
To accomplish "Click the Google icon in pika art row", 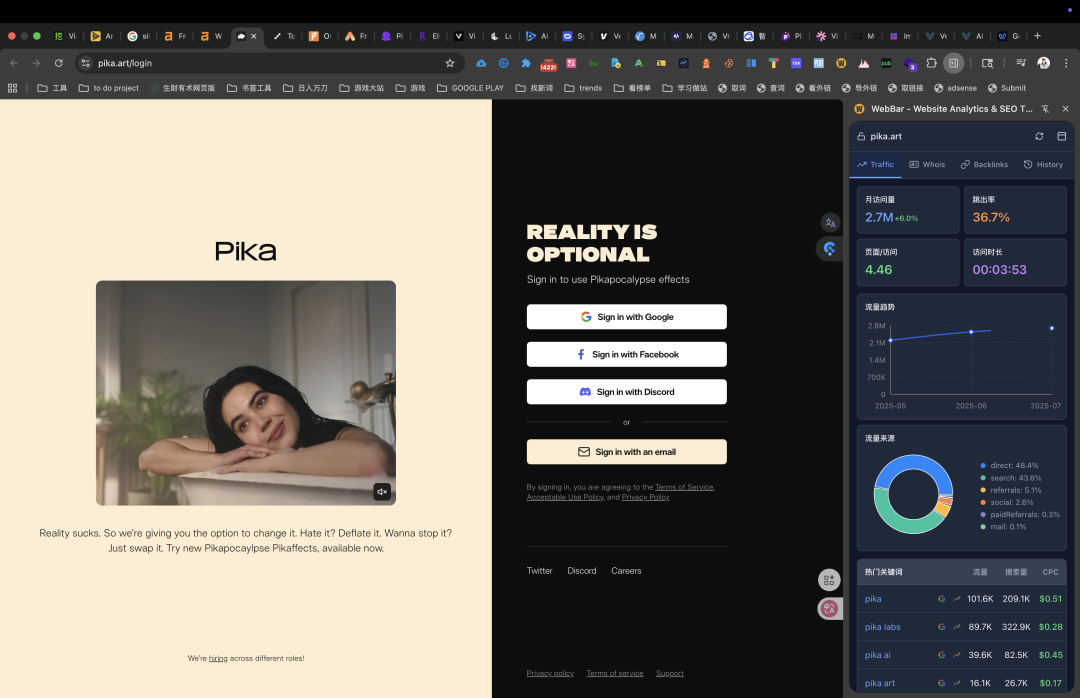I will point(942,684).
